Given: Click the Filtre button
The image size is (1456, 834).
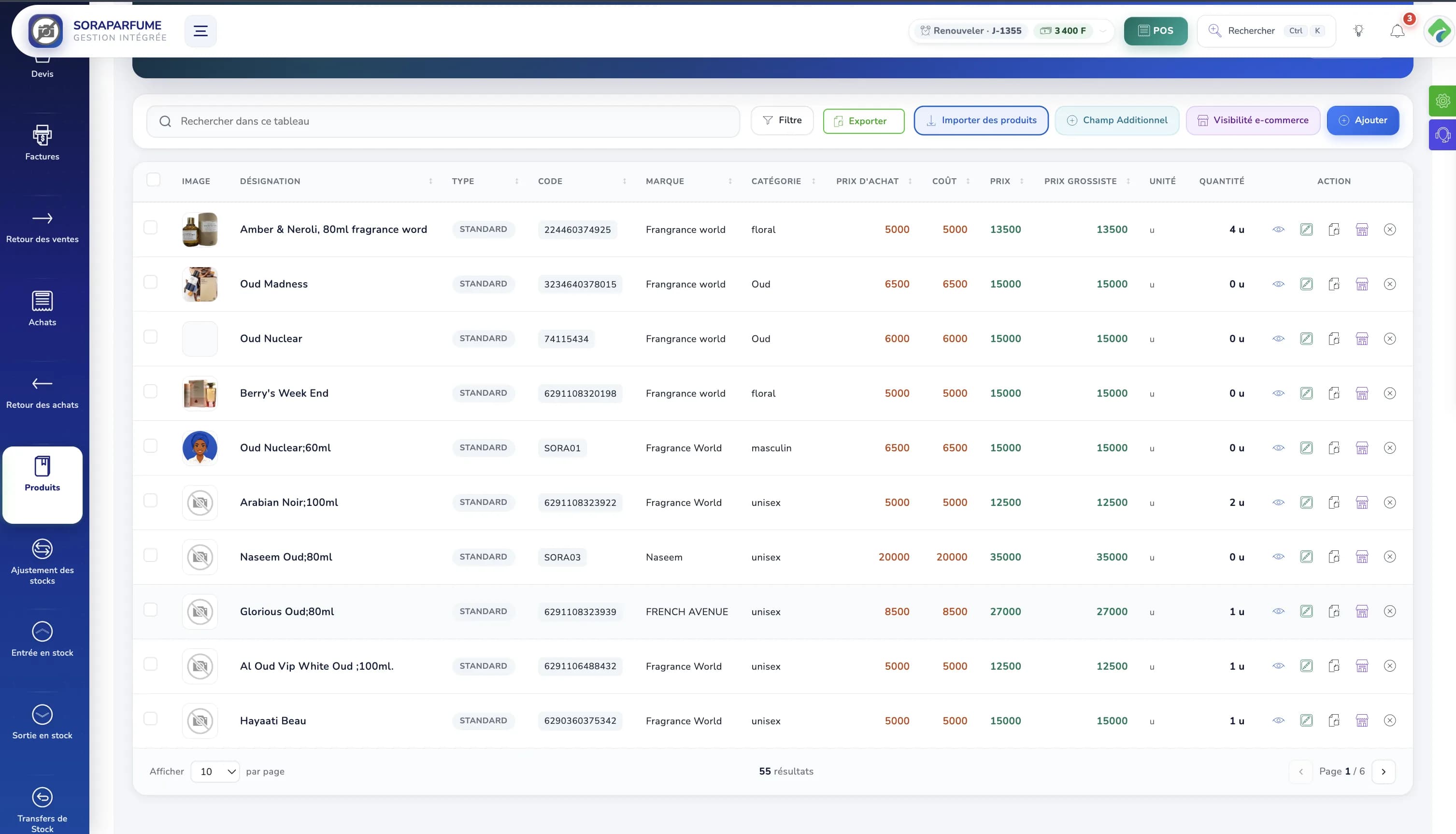Looking at the screenshot, I should (x=782, y=120).
